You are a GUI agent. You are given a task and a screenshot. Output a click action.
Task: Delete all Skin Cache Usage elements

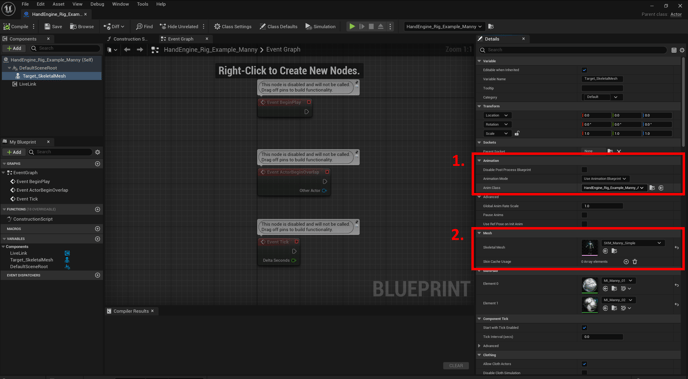click(x=634, y=261)
